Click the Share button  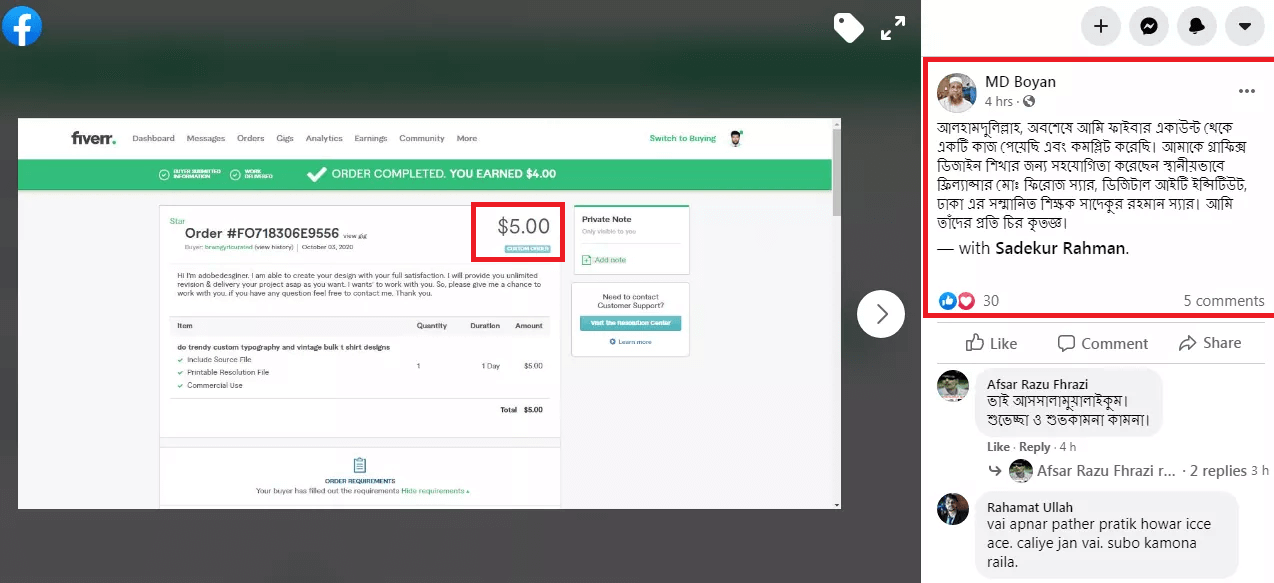(1210, 343)
